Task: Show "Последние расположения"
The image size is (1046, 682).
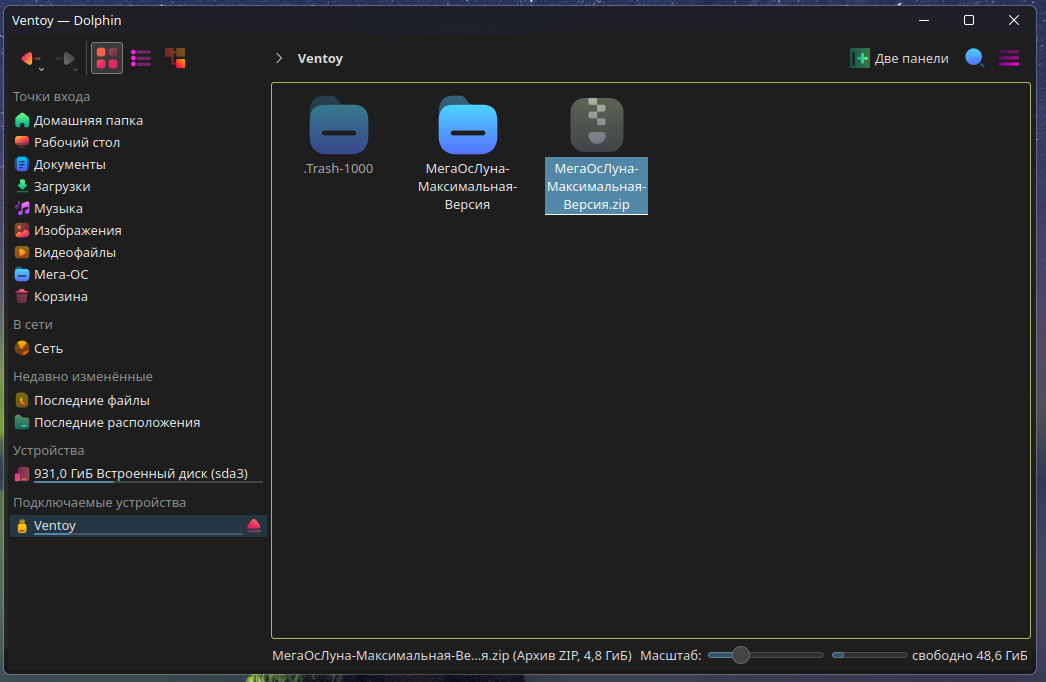Action: (x=138, y=422)
